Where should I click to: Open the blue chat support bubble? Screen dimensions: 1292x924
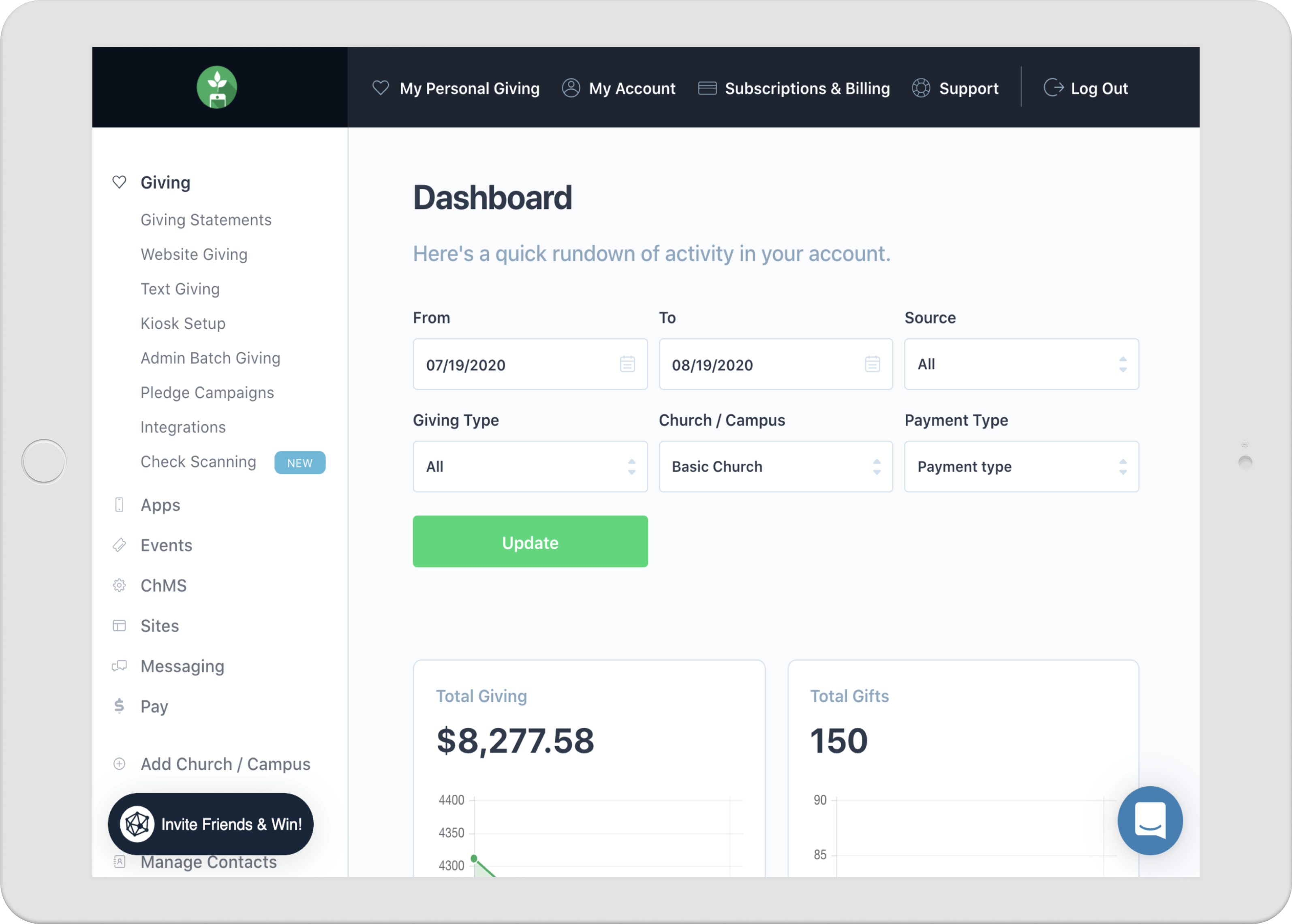(1150, 820)
